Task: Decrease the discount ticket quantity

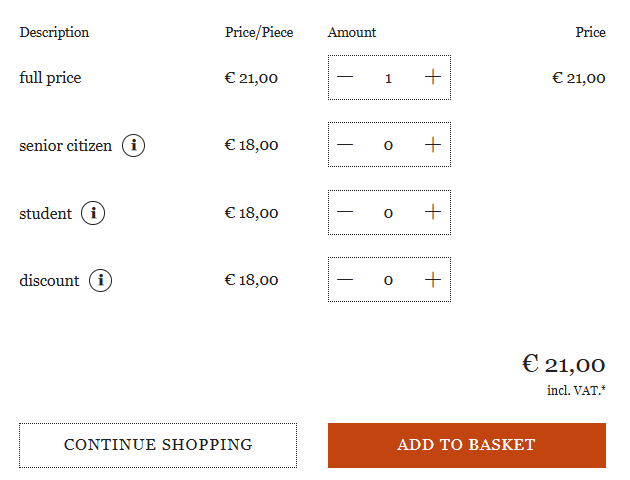Action: [345, 280]
